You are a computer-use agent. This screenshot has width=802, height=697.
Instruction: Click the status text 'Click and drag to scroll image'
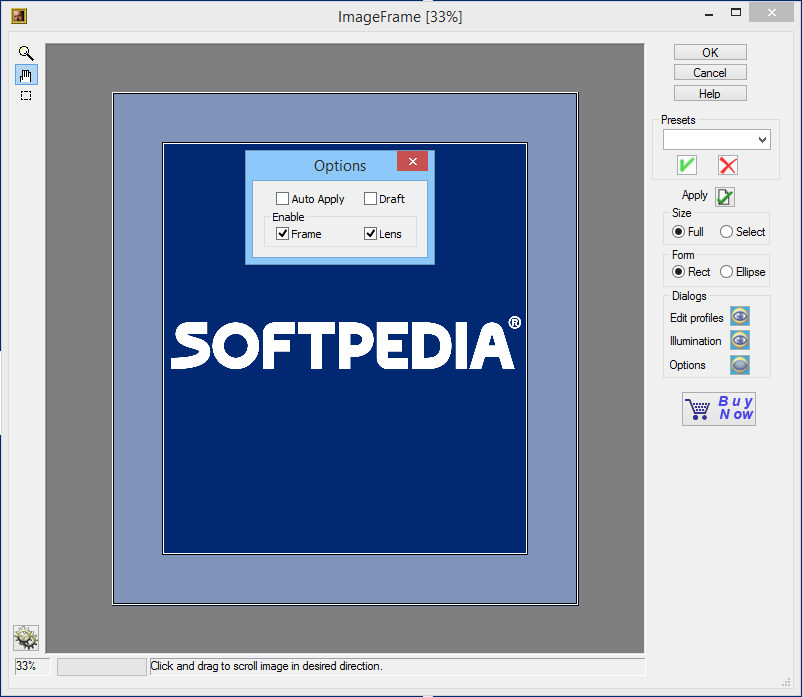coord(266,666)
